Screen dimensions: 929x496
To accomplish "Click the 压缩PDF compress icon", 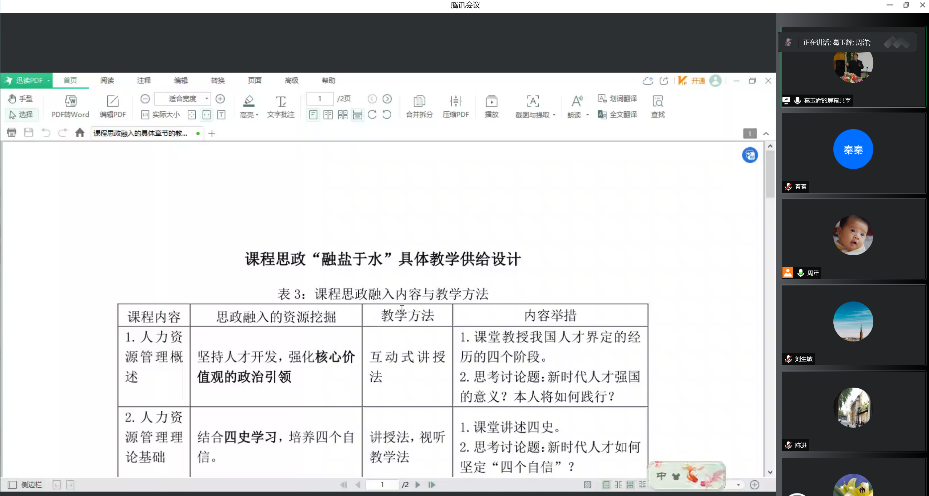I will click(x=456, y=104).
